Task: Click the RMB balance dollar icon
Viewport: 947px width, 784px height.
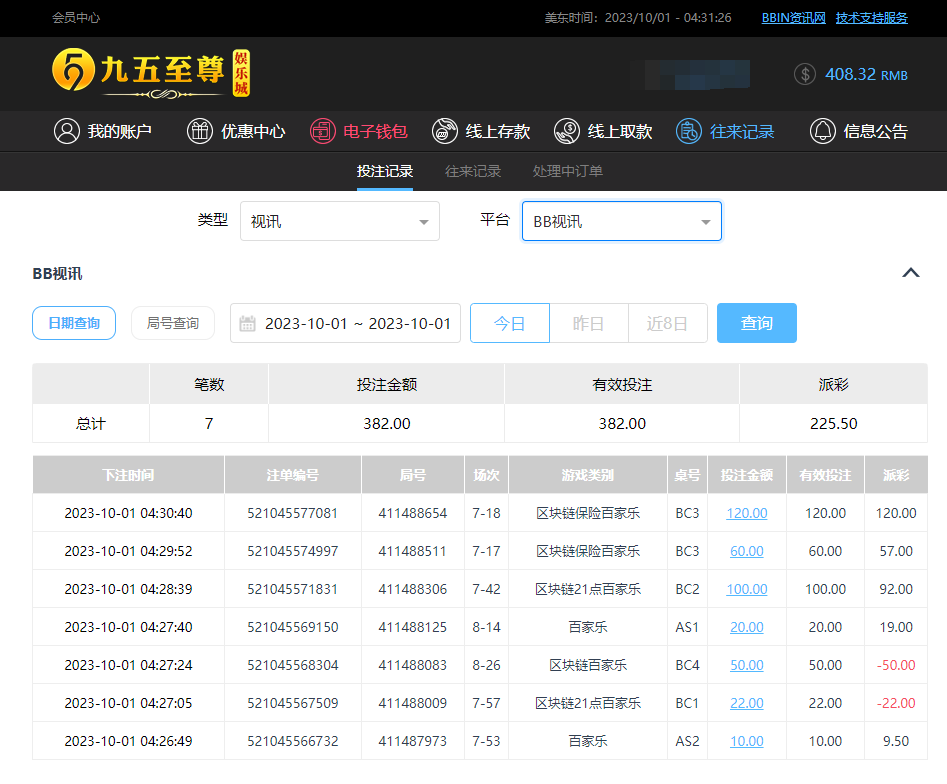Action: click(x=805, y=74)
